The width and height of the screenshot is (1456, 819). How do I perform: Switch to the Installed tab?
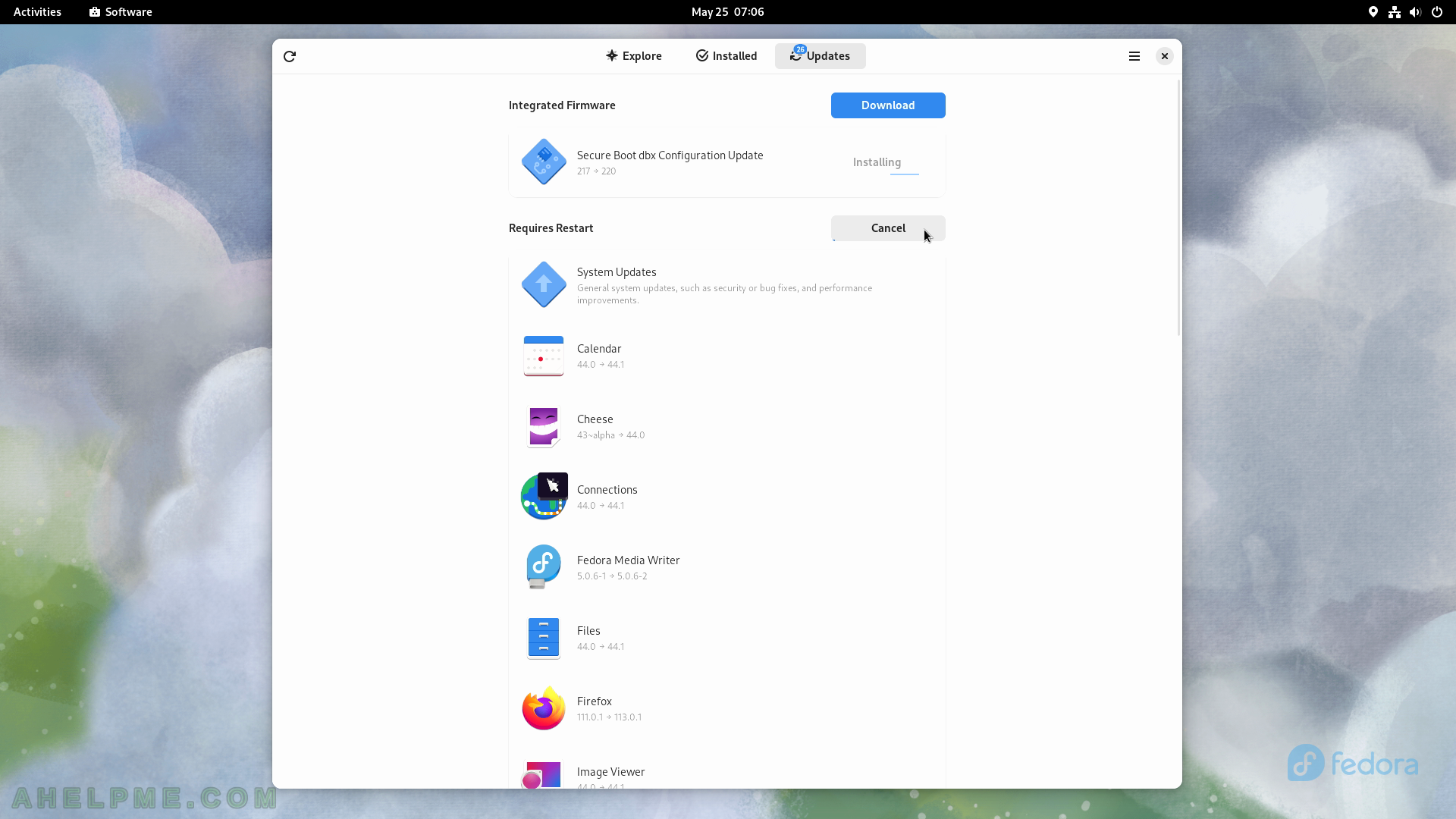(726, 56)
